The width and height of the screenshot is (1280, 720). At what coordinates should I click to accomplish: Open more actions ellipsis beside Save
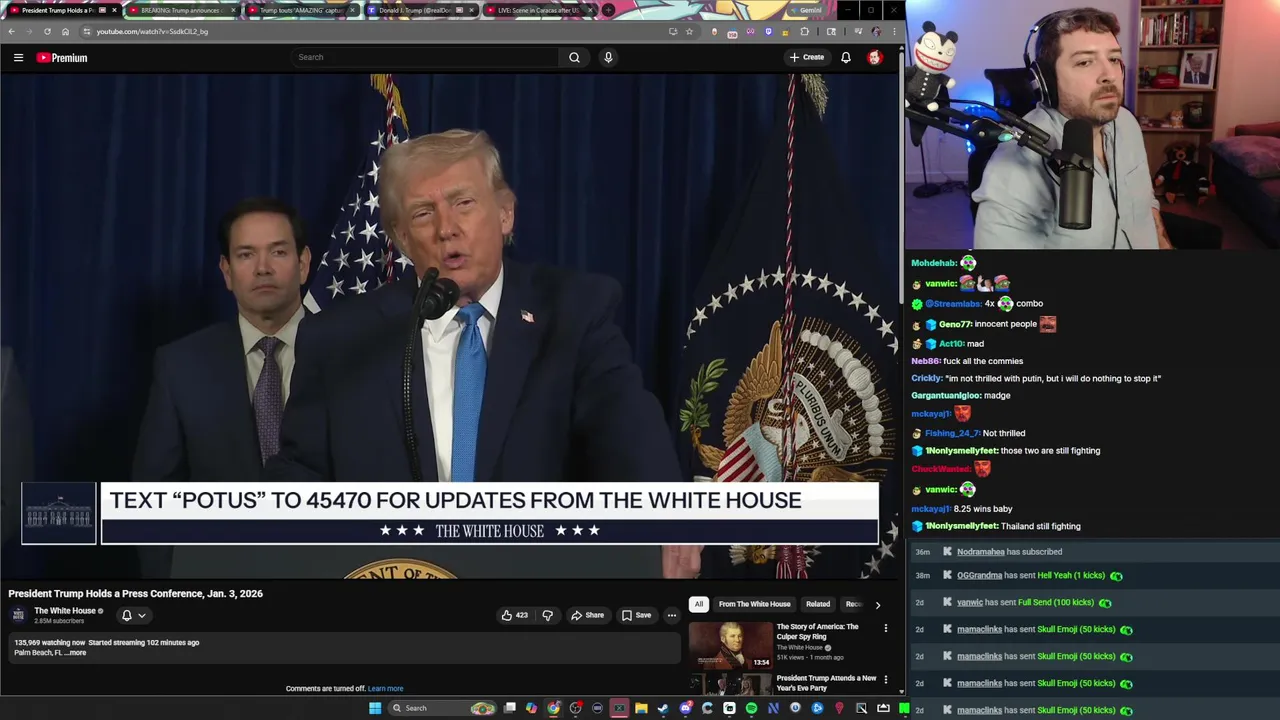(x=672, y=615)
